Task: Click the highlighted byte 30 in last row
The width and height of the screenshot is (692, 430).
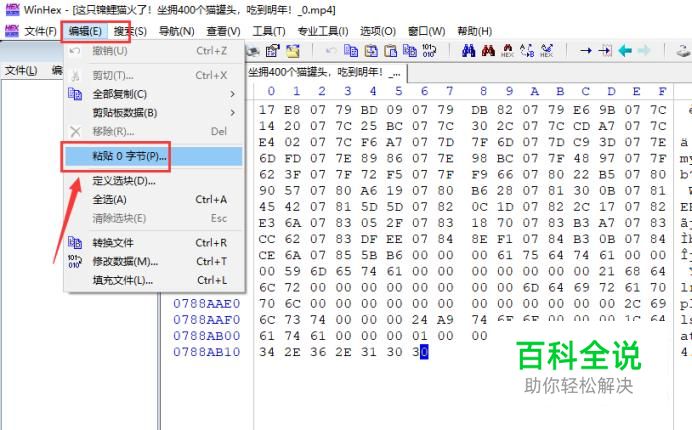Action: [420, 352]
